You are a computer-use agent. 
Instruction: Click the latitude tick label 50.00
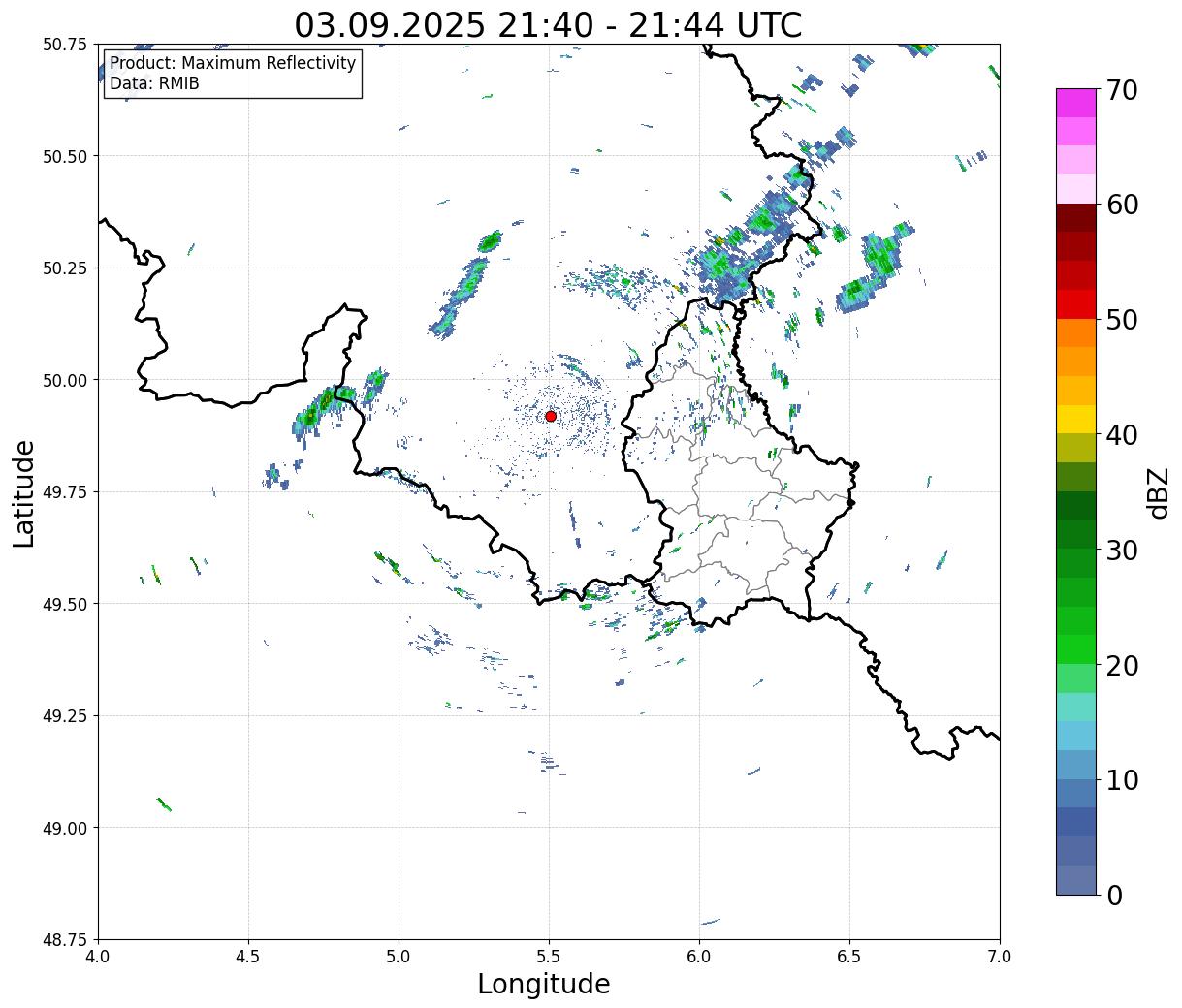pyautogui.click(x=64, y=380)
